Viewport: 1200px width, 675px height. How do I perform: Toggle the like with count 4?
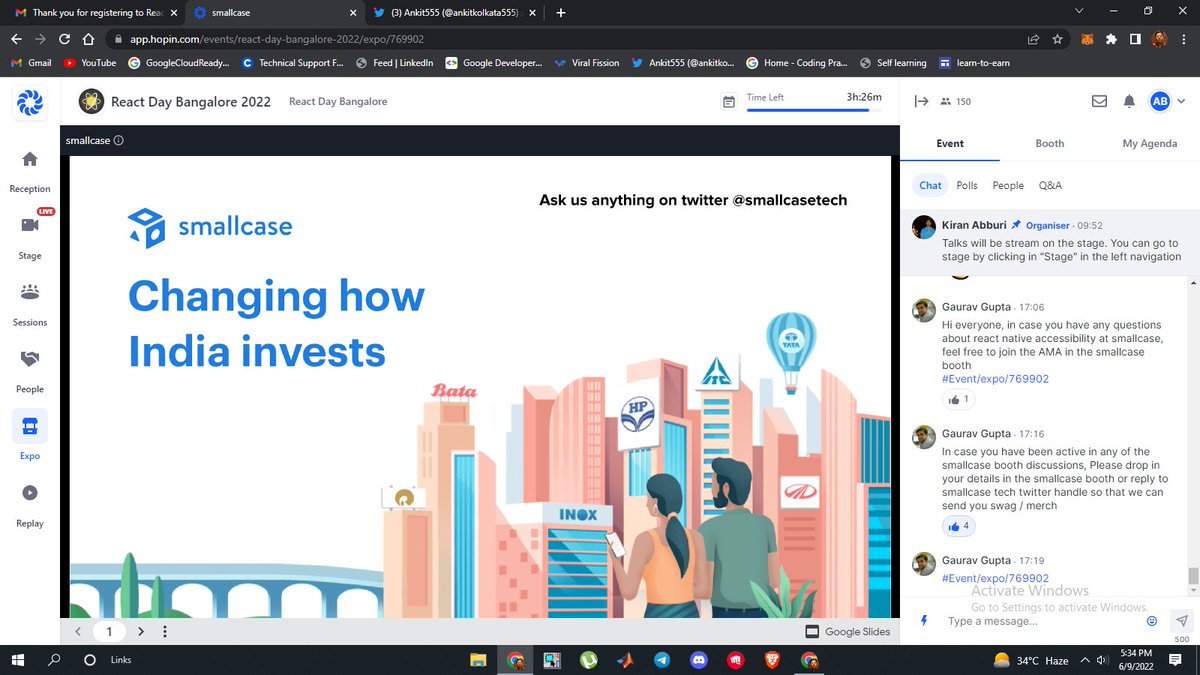point(957,526)
